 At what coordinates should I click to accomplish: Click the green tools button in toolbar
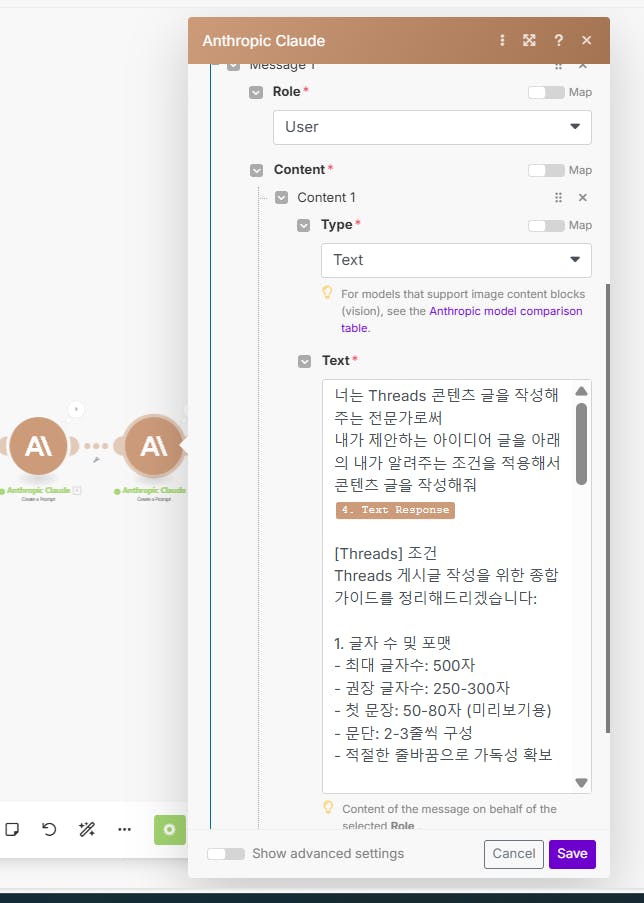[x=170, y=830]
